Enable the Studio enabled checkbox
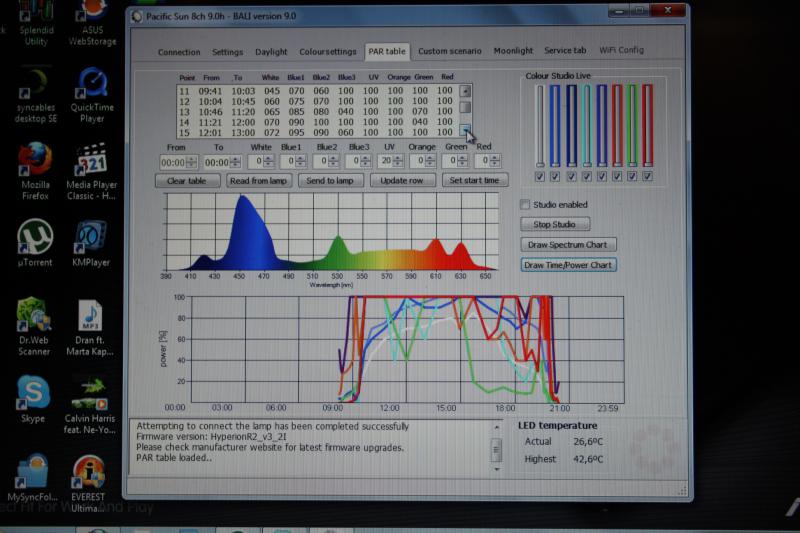This screenshot has height=533, width=800. 526,205
